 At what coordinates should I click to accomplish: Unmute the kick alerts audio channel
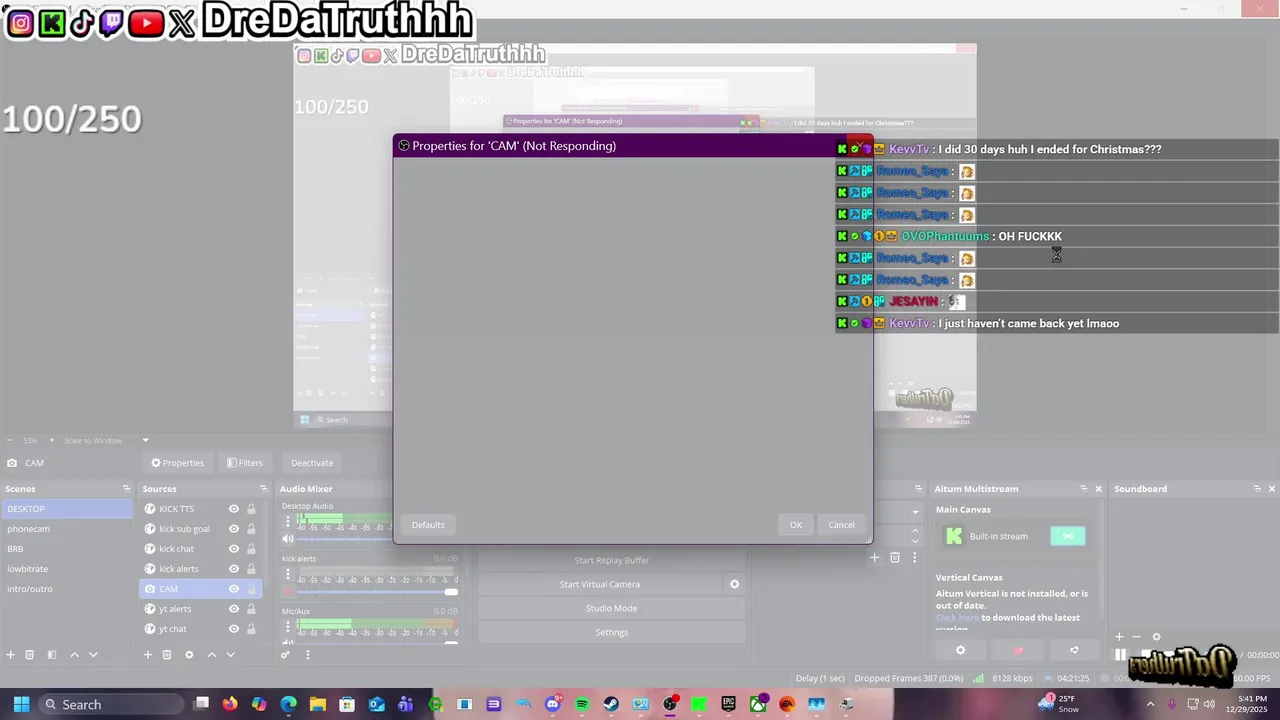pyautogui.click(x=288, y=593)
